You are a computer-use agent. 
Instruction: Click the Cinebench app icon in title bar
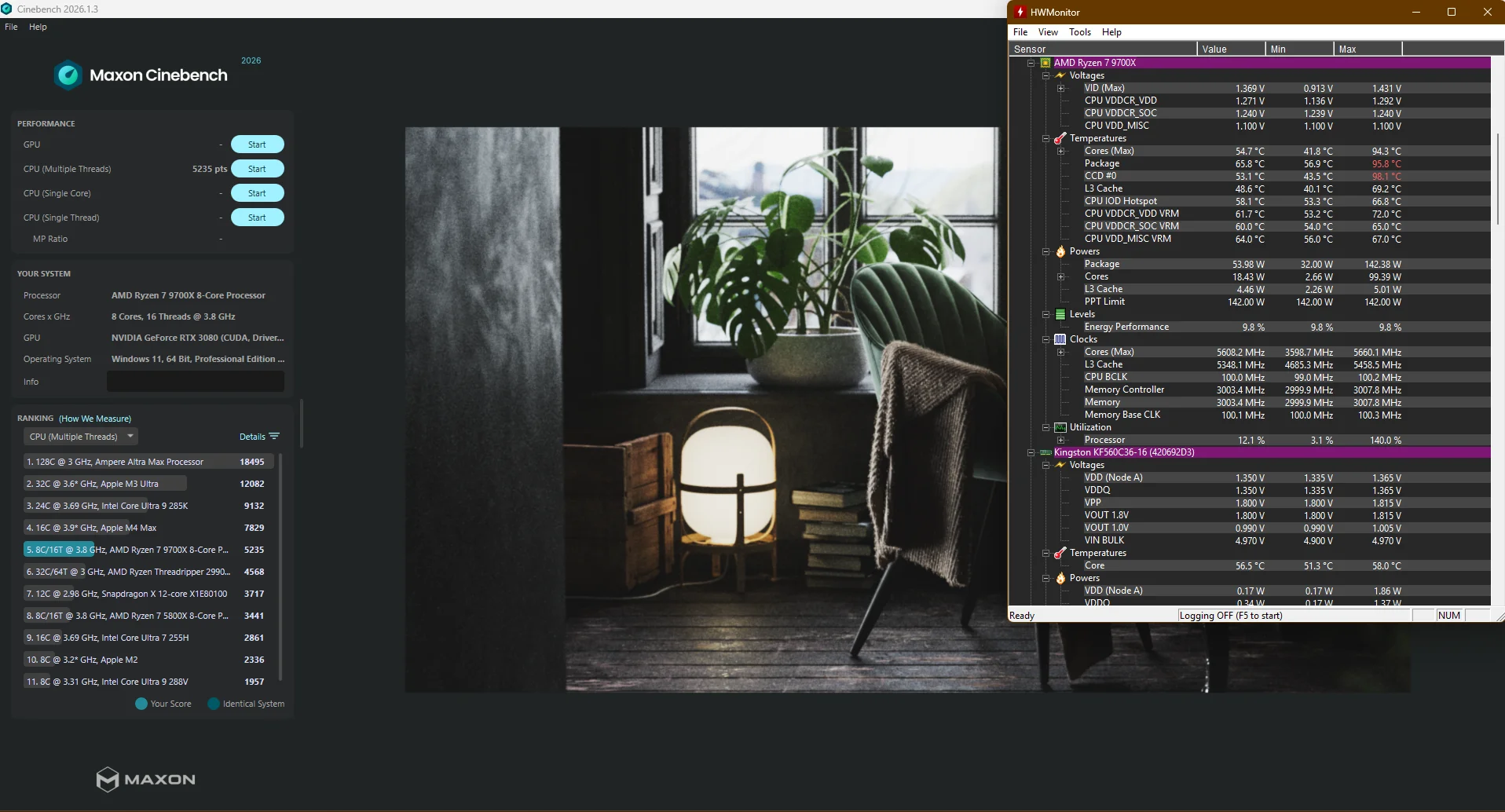tap(6, 9)
